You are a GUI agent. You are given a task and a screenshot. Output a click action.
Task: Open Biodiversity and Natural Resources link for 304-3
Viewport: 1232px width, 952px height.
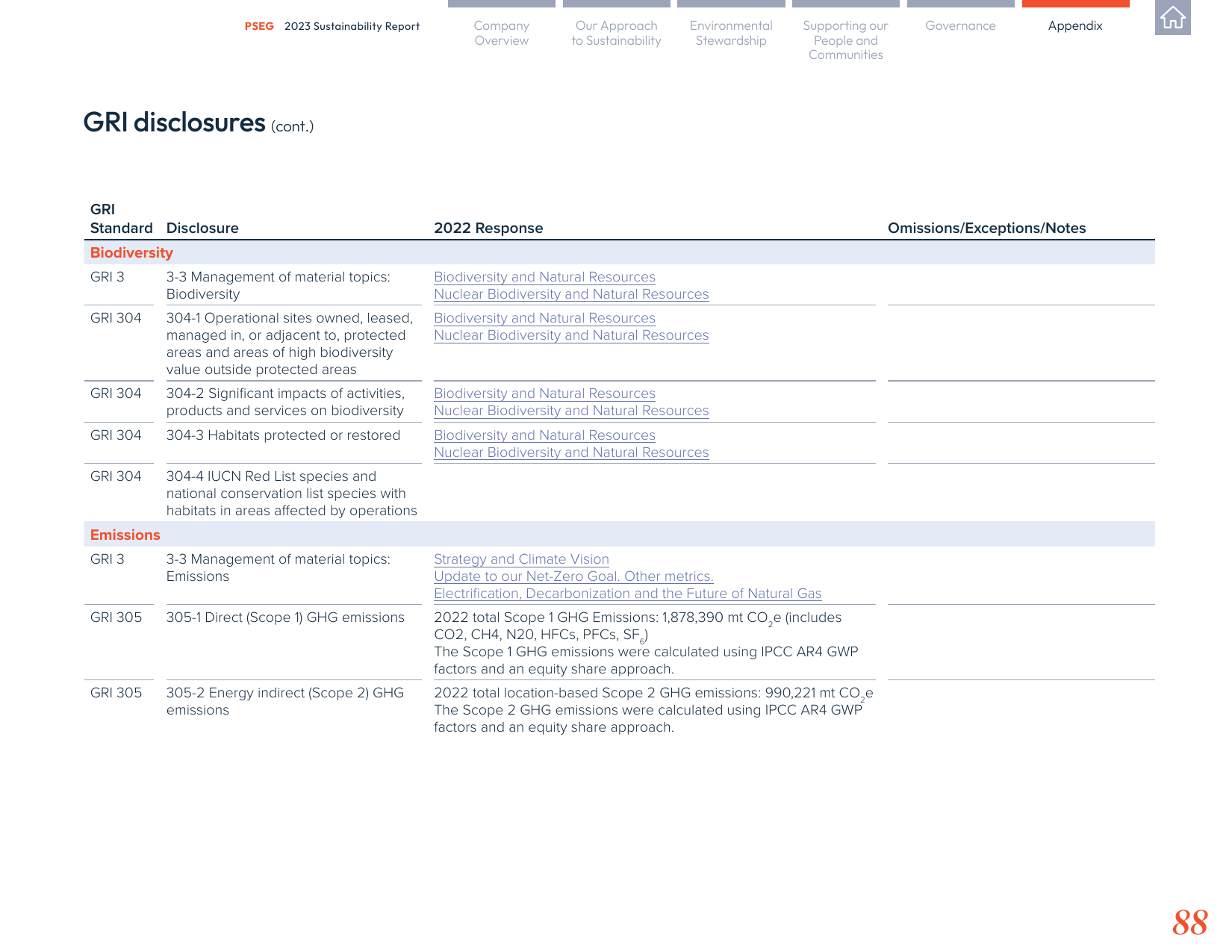click(x=544, y=435)
